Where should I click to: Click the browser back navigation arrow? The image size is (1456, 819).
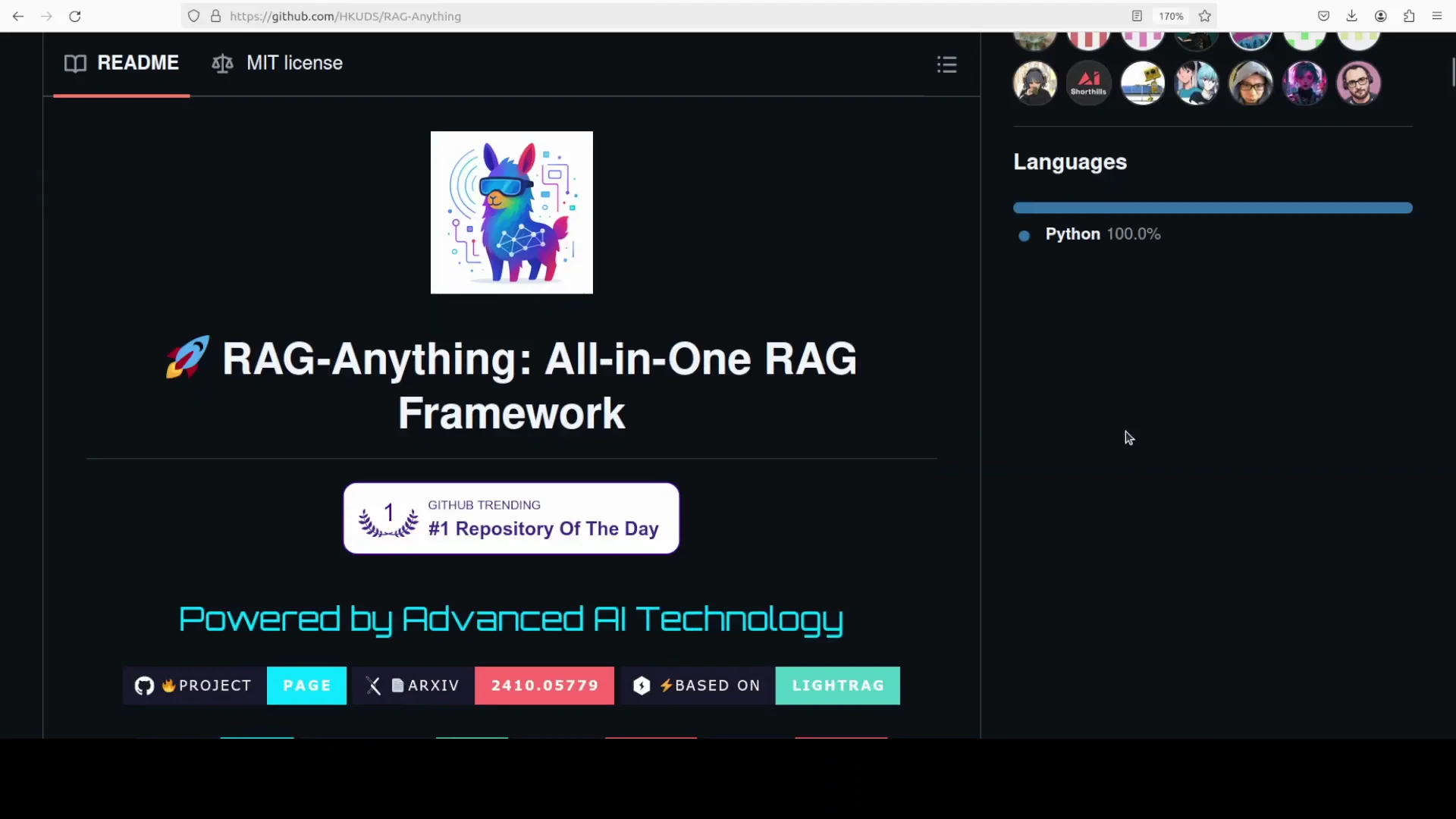(18, 16)
